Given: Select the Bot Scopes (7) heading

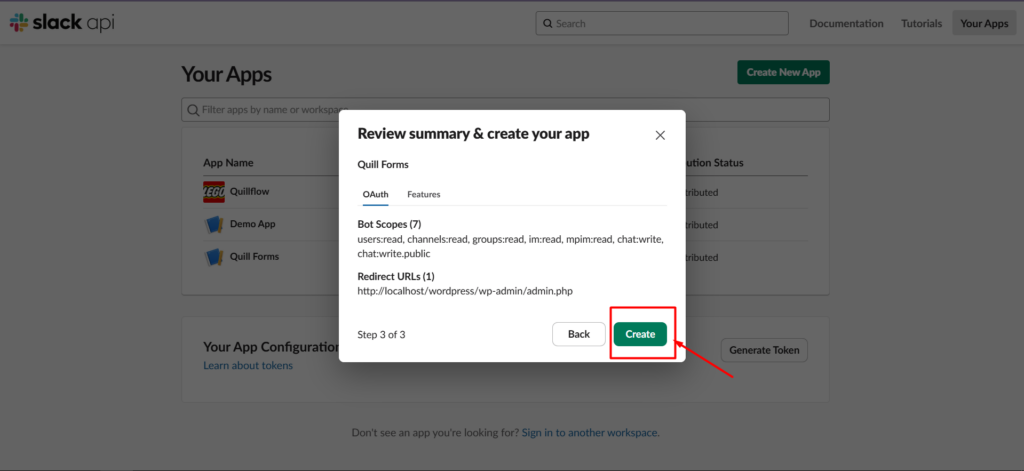Looking at the screenshot, I should 390,225.
